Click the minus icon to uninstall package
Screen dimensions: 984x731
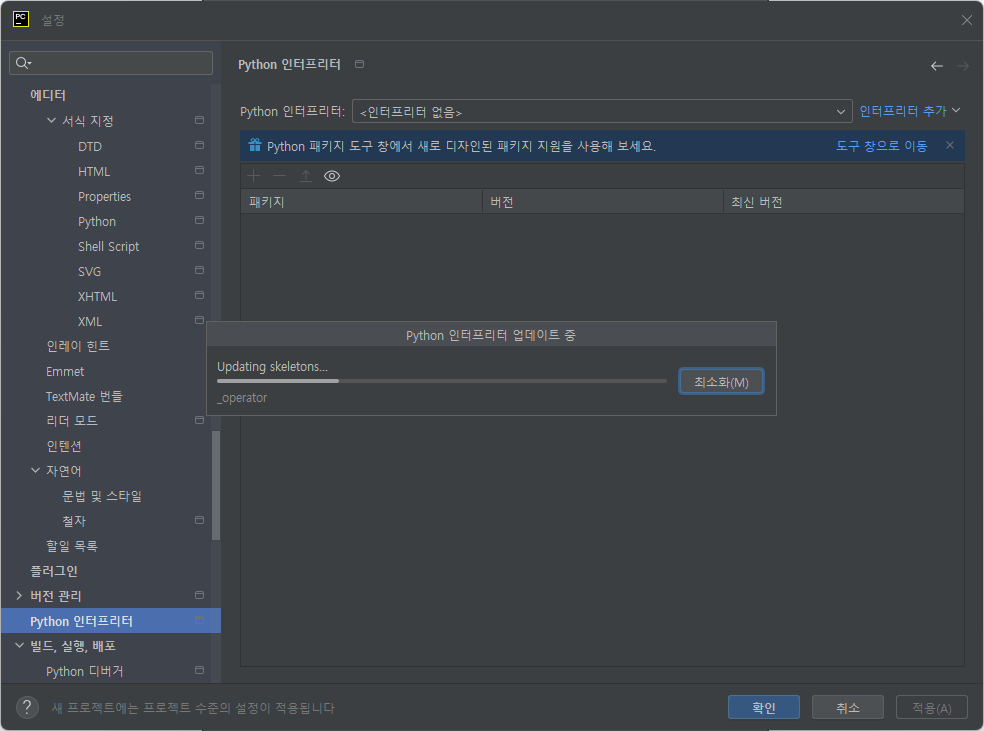279,176
